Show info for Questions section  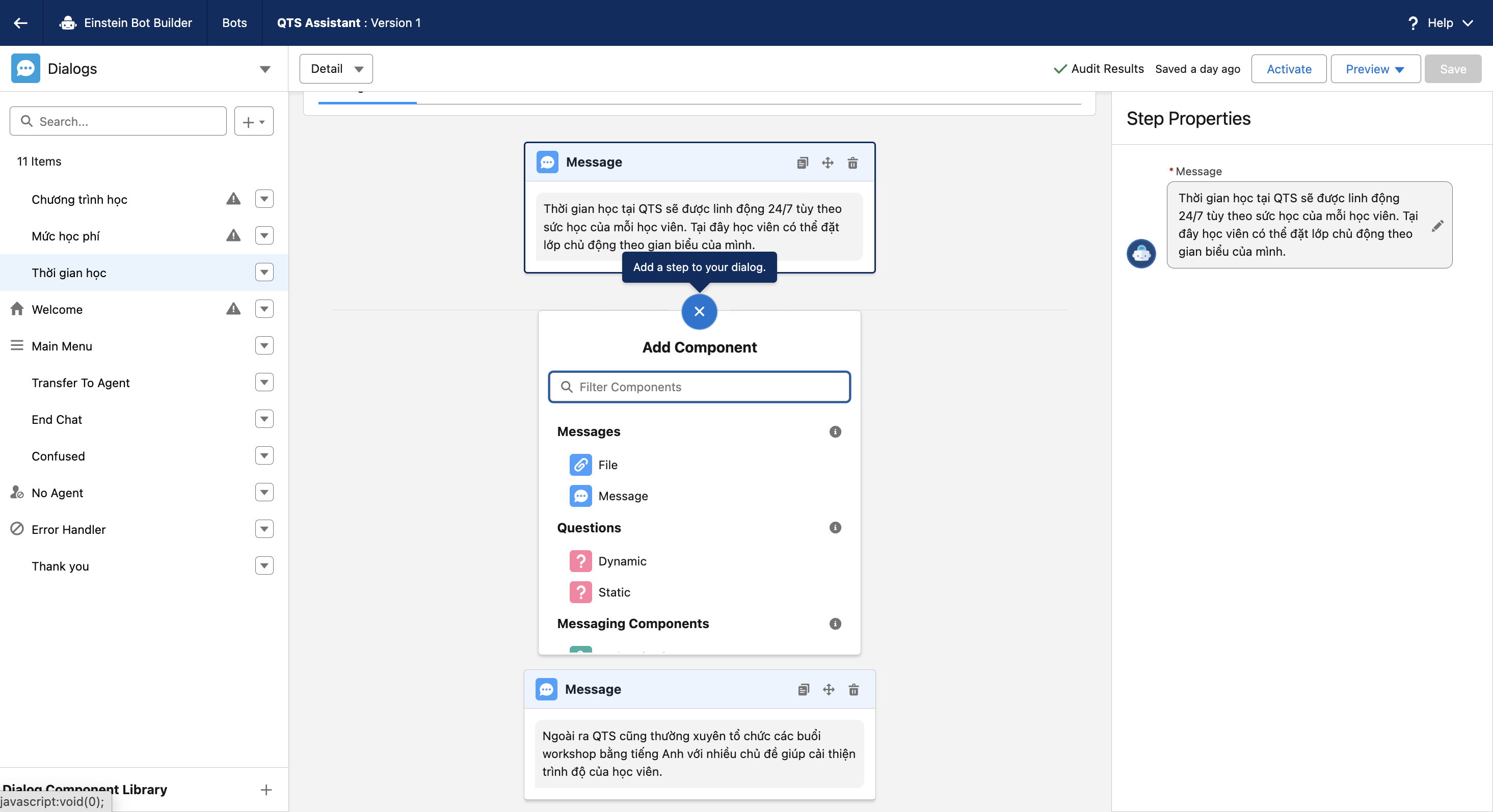point(835,527)
